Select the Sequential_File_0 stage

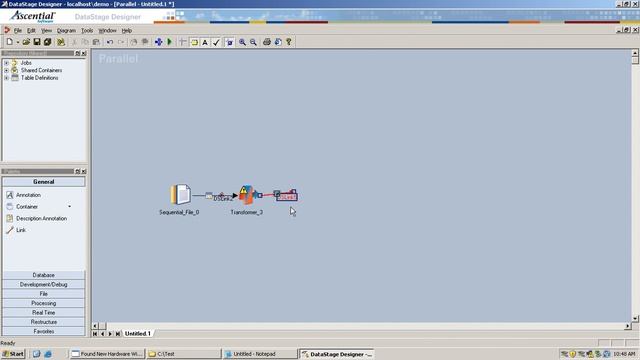pos(180,195)
